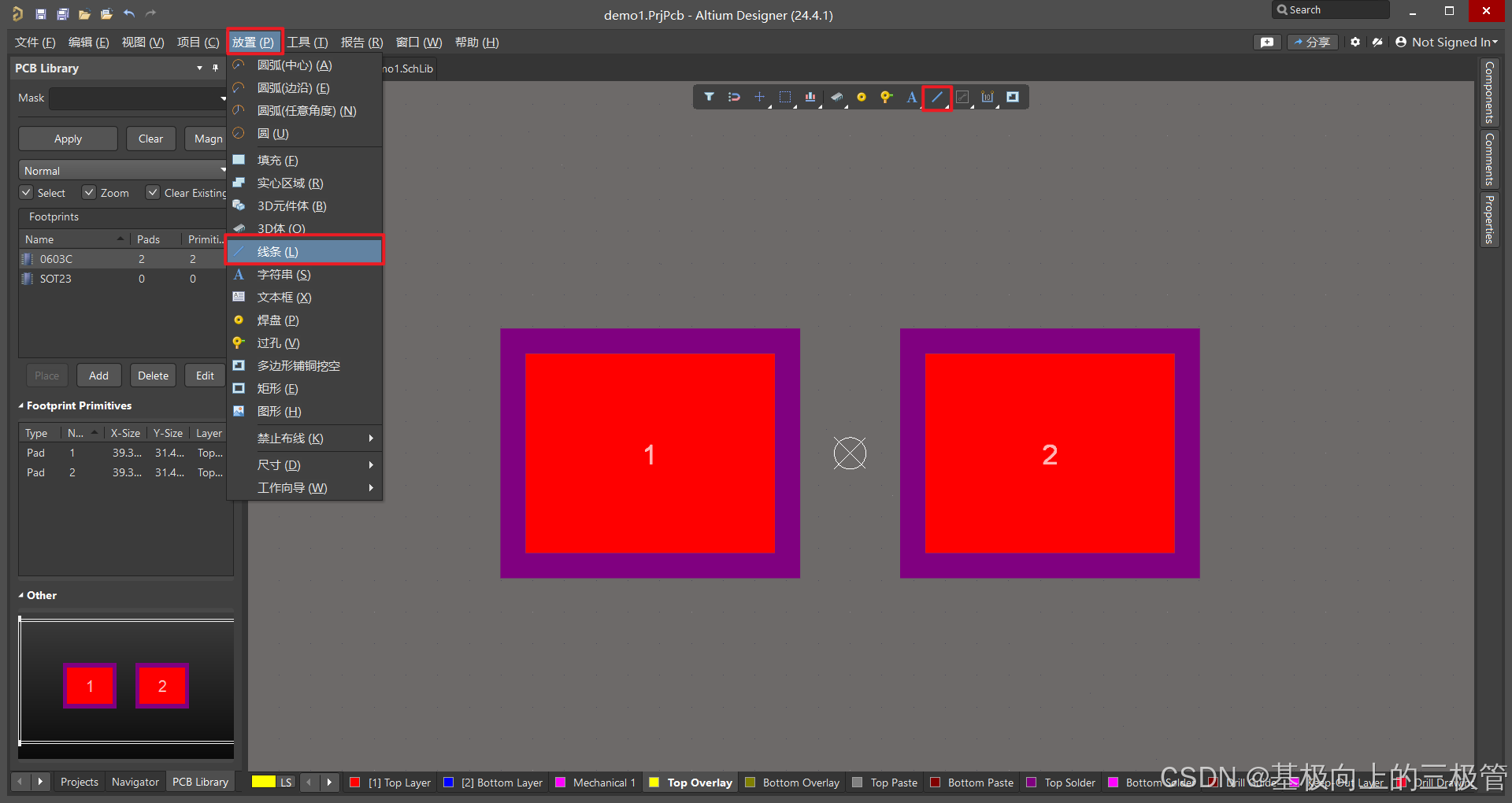Open the settings gear icon
Viewport: 1512px width, 803px height.
click(1354, 42)
